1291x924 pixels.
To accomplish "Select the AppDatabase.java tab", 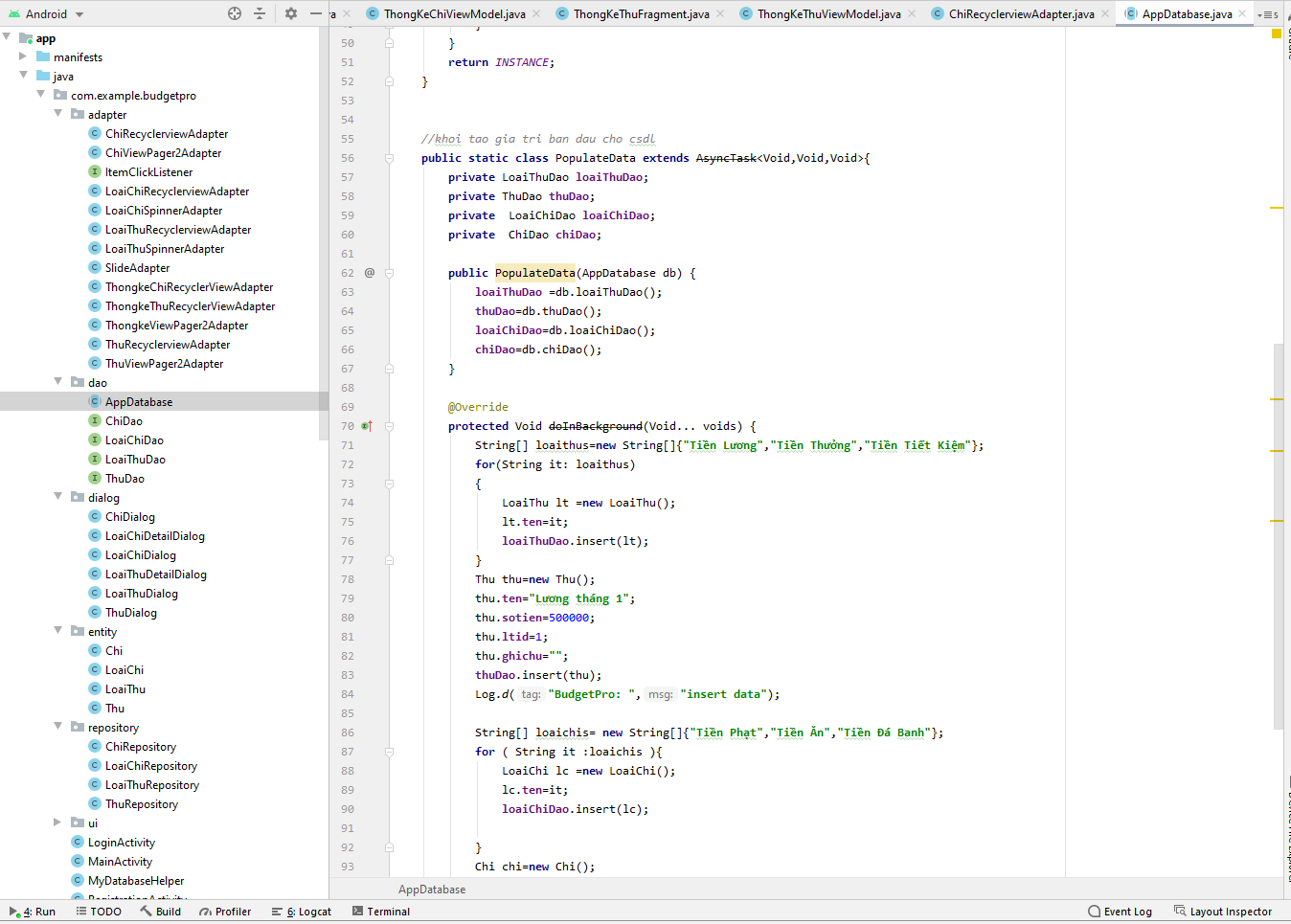I will pos(1187,13).
